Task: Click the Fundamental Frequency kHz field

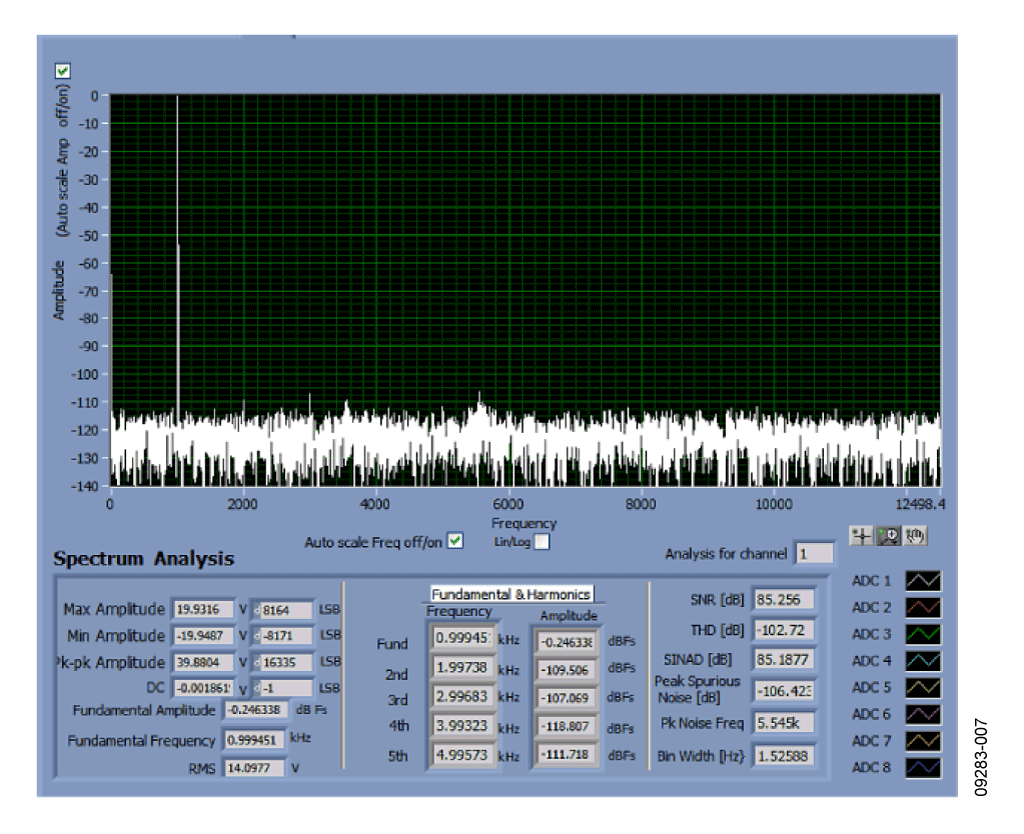Action: (254, 740)
